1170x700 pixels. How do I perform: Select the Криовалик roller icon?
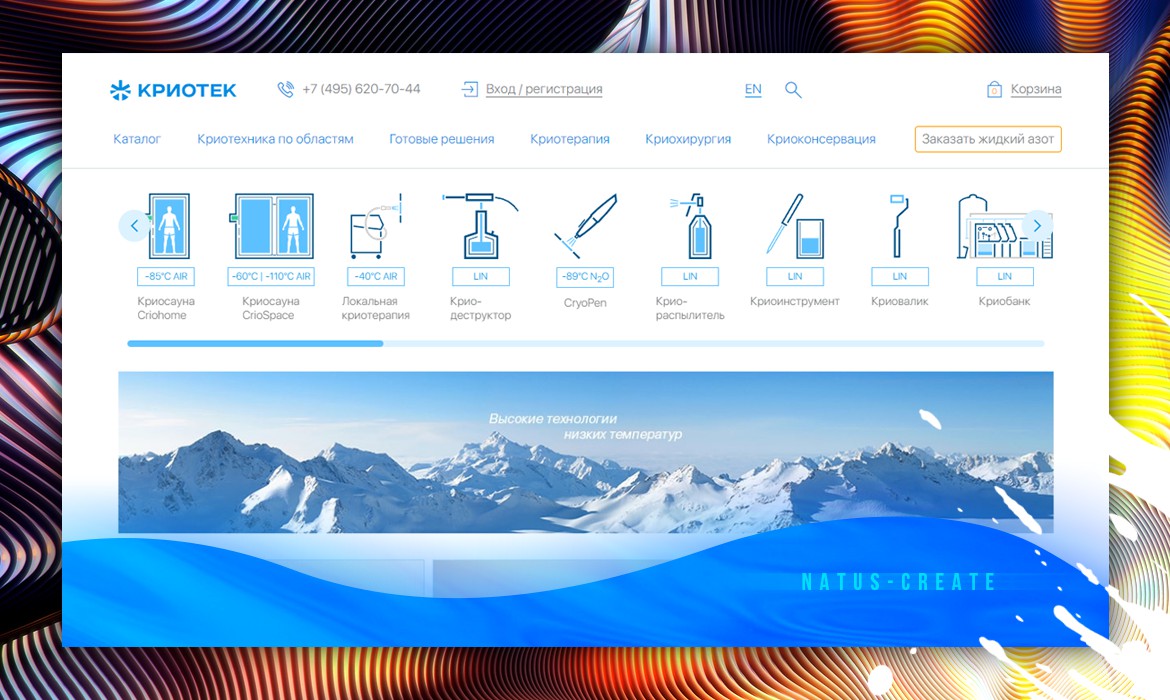click(x=899, y=225)
